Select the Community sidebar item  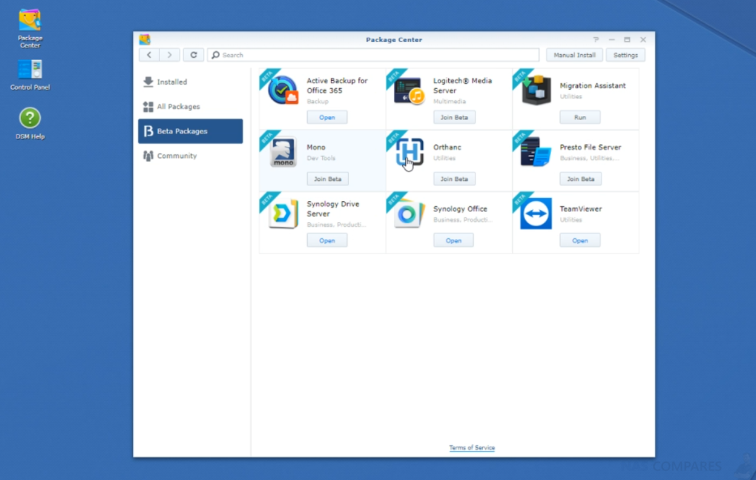[x=190, y=156]
